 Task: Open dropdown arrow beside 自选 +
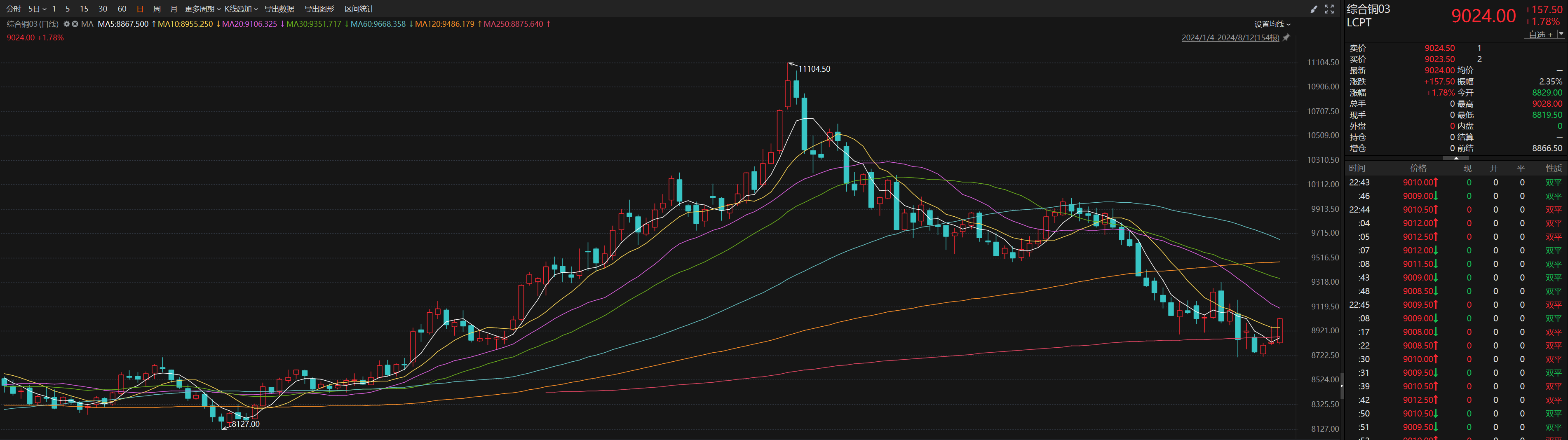(1561, 35)
